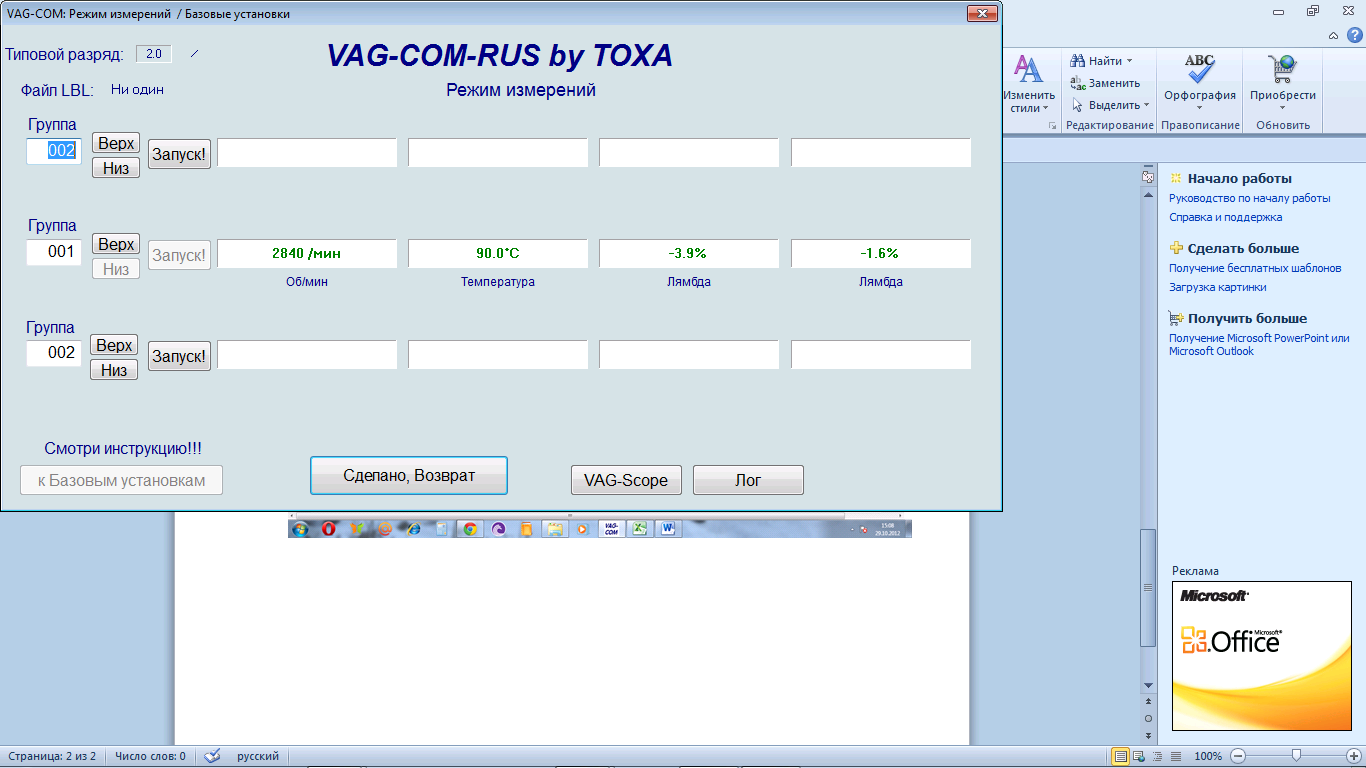Click Запуск! for the first group row

[179, 154]
